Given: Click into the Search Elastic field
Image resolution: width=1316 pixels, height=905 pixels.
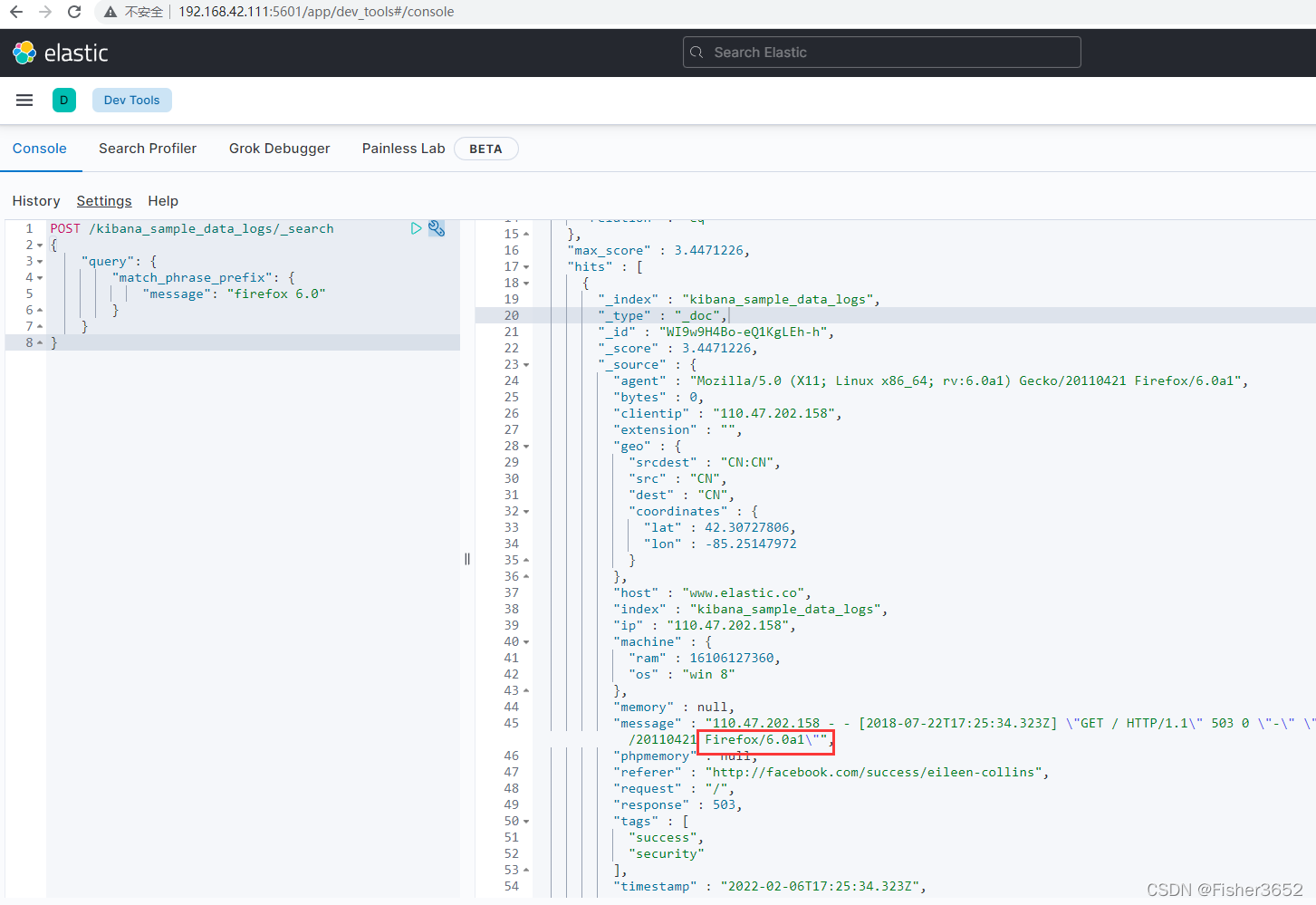Looking at the screenshot, I should [x=882, y=53].
